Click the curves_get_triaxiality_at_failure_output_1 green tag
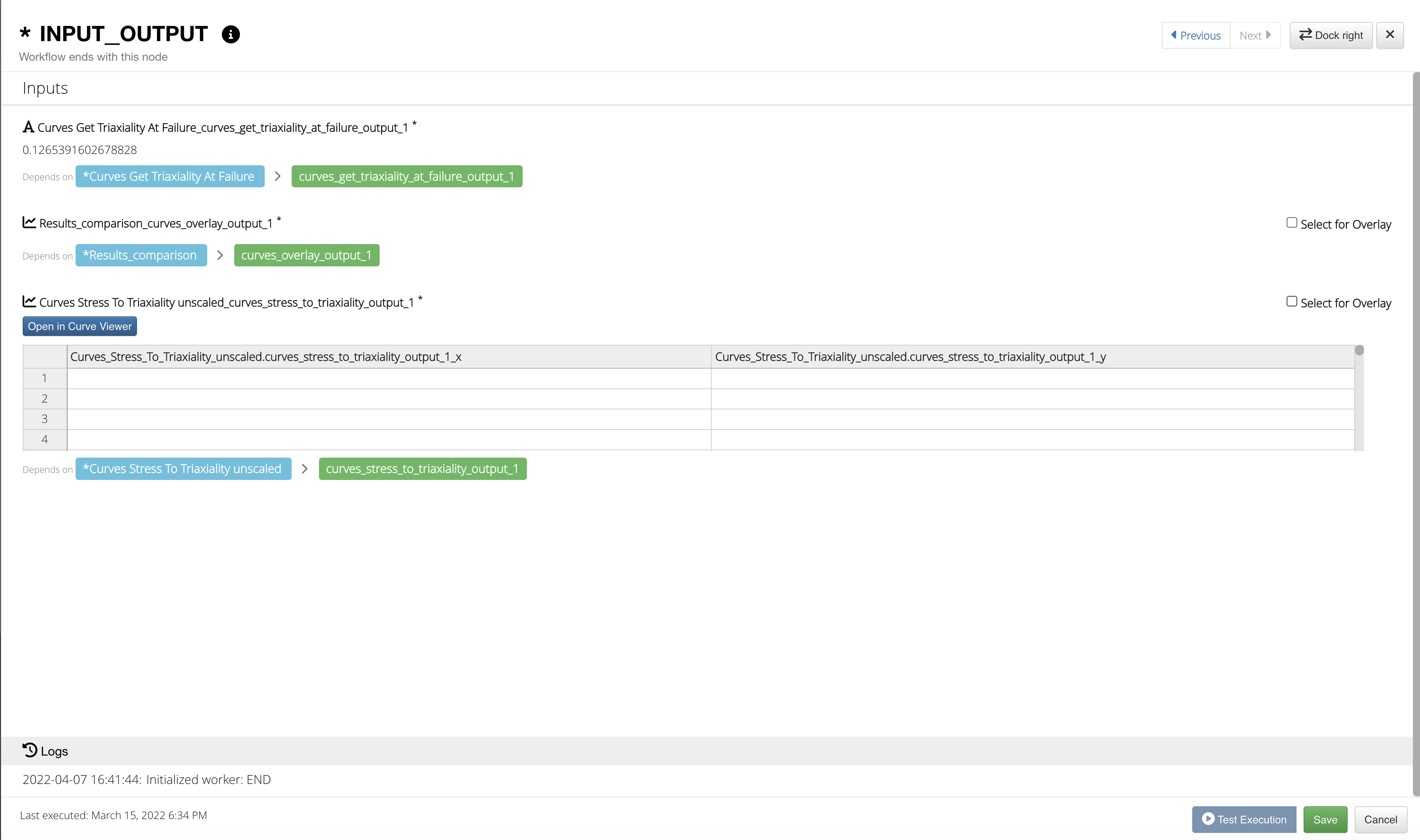The width and height of the screenshot is (1420, 840). tap(407, 177)
